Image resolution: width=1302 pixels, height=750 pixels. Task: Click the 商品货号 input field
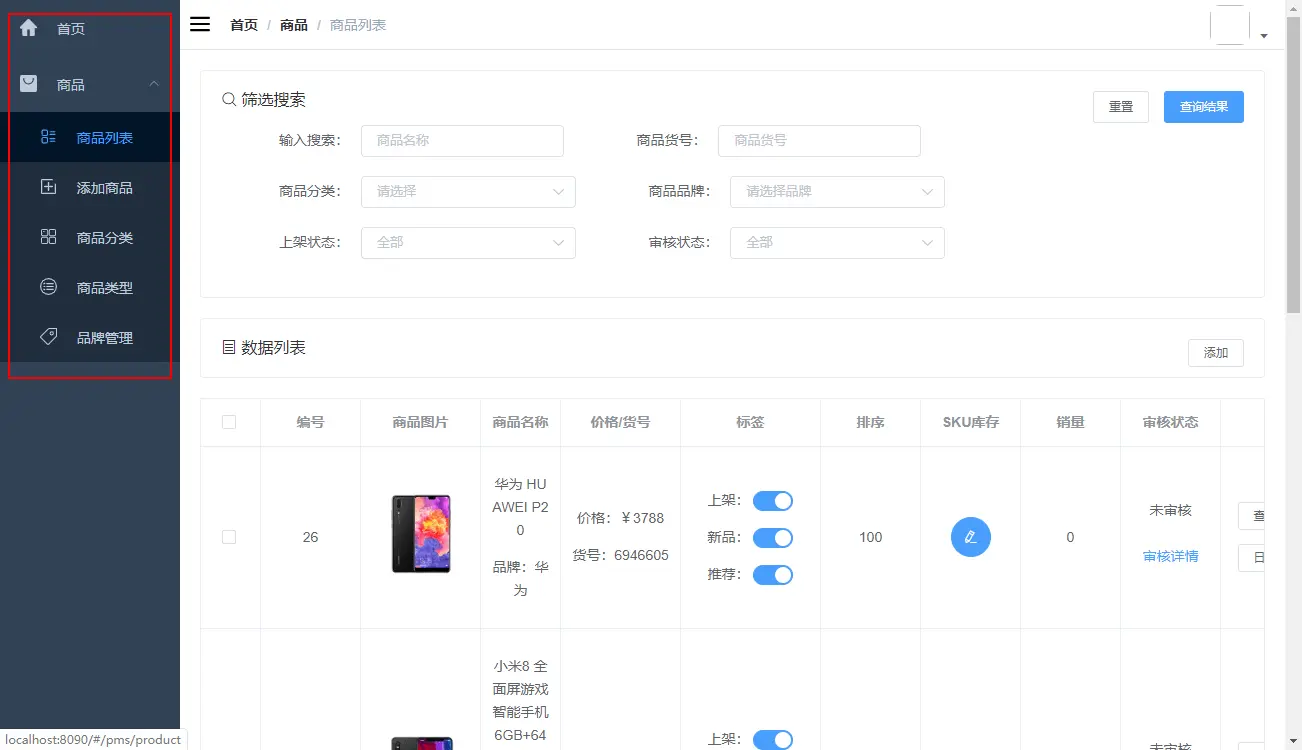pos(819,140)
